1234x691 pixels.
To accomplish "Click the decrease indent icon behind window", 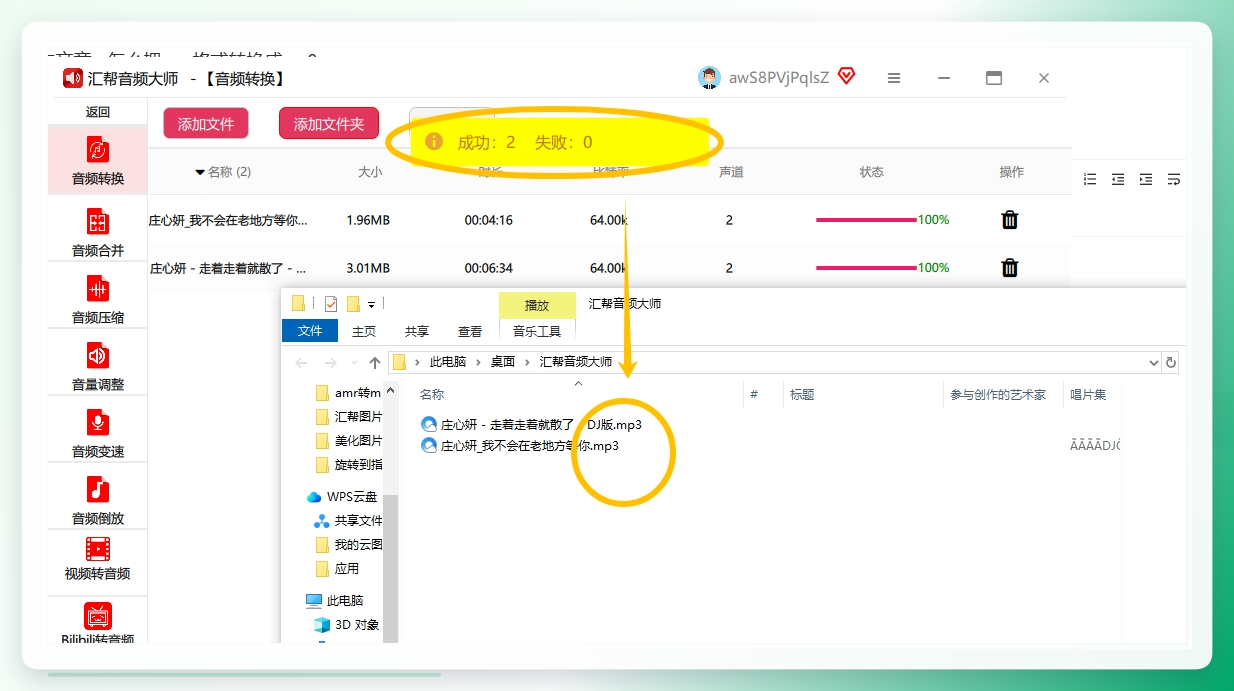I will click(1118, 179).
